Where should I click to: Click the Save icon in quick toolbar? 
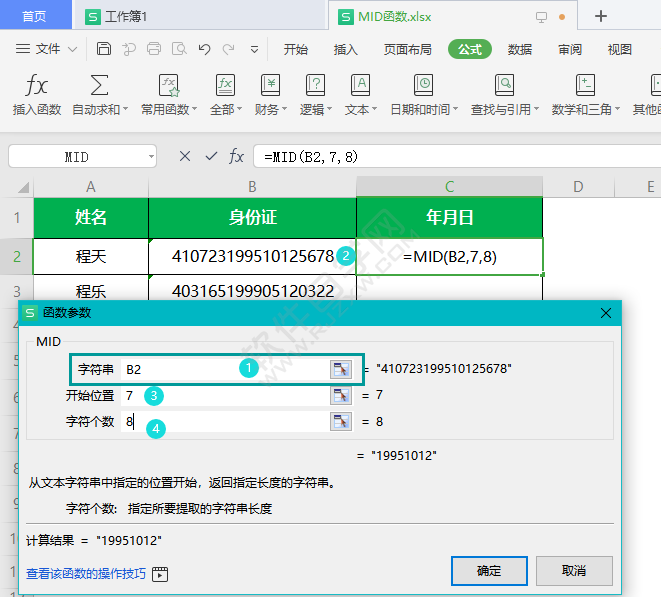(x=104, y=49)
